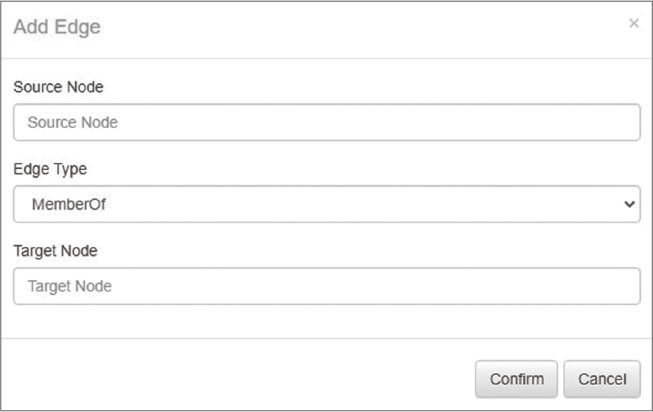
Task: Open the Edge Type dropdown
Action: click(326, 204)
